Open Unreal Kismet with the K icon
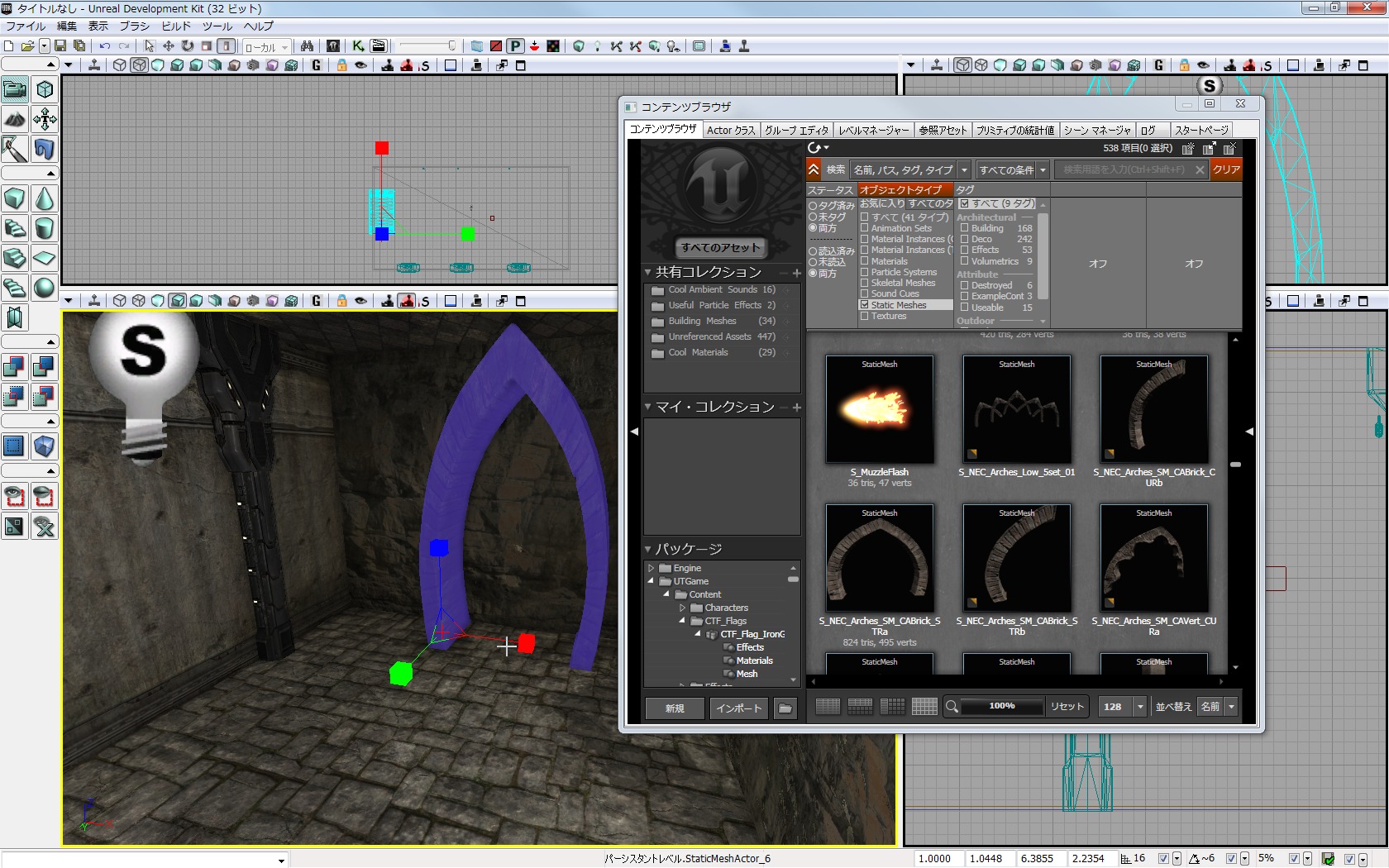The image size is (1389, 868). [x=358, y=46]
